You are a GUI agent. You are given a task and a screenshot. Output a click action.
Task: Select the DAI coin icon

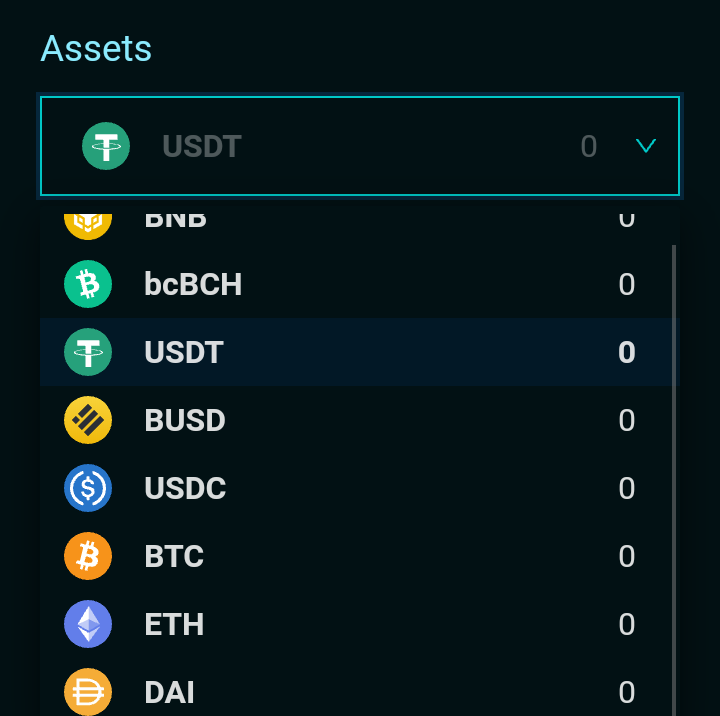pyautogui.click(x=88, y=692)
